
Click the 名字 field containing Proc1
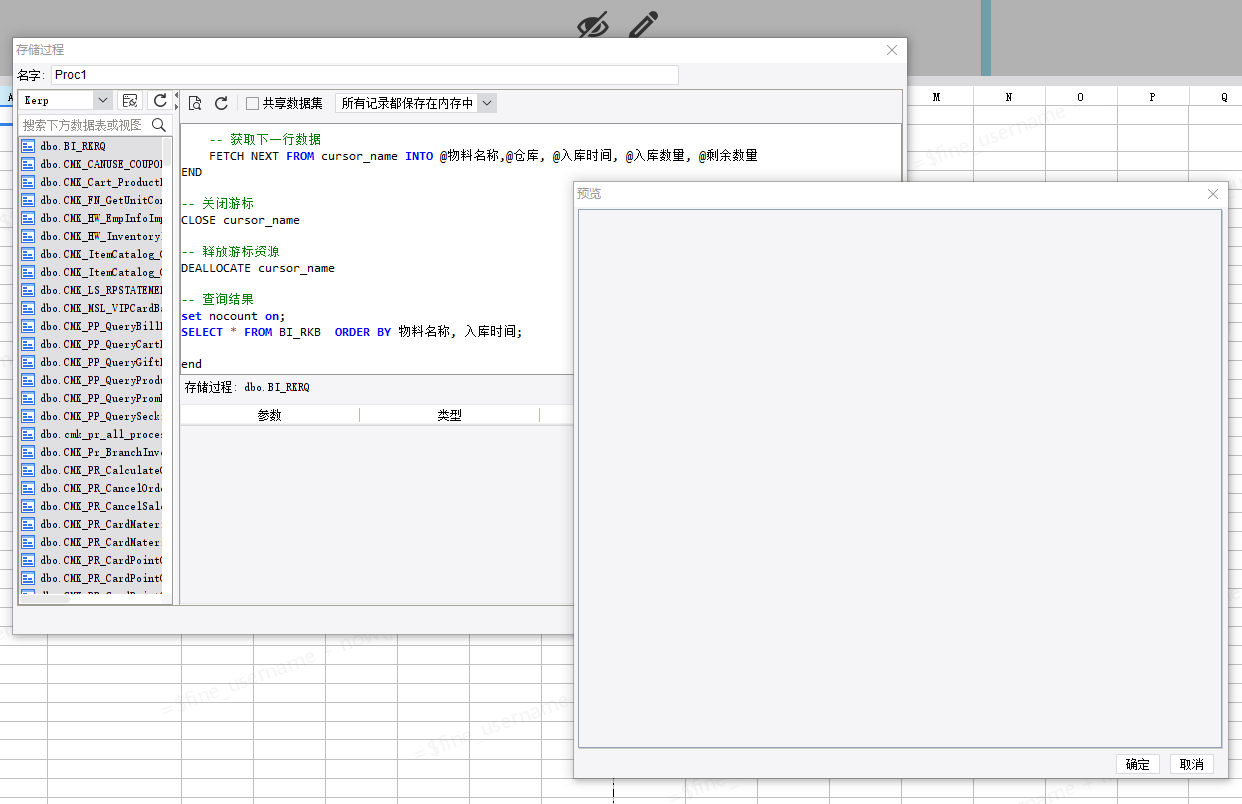tap(365, 75)
